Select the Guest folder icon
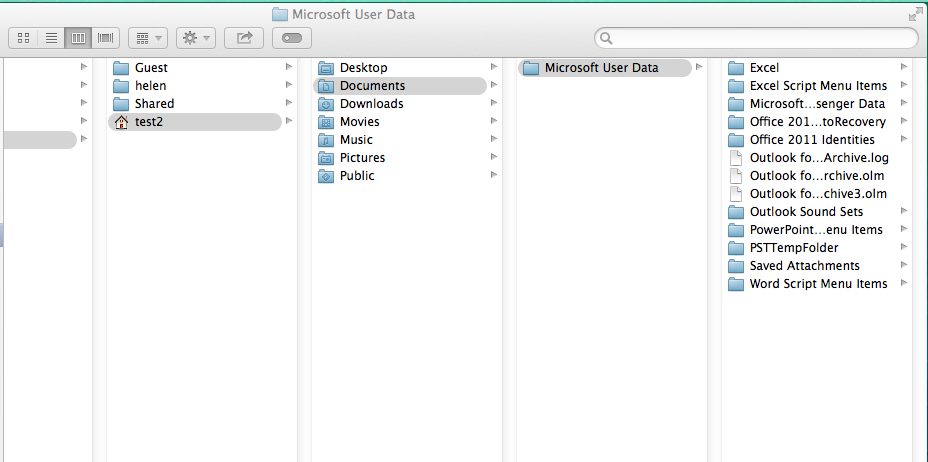928x462 pixels. pos(121,67)
